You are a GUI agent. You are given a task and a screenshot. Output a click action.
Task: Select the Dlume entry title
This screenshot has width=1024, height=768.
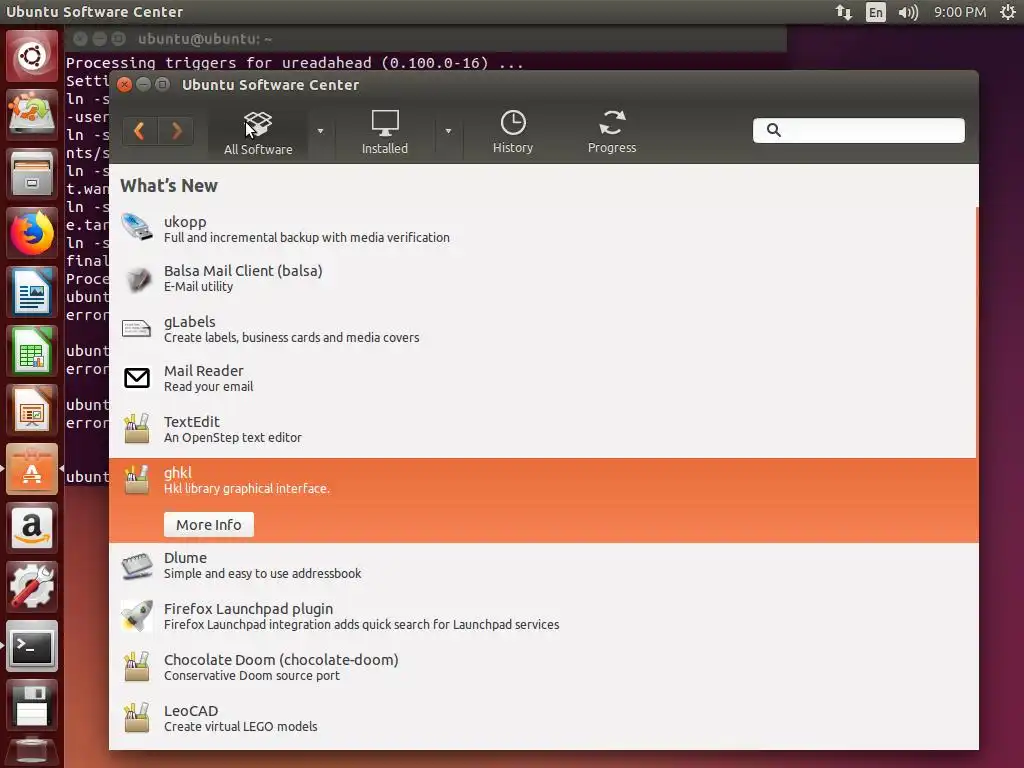point(185,558)
